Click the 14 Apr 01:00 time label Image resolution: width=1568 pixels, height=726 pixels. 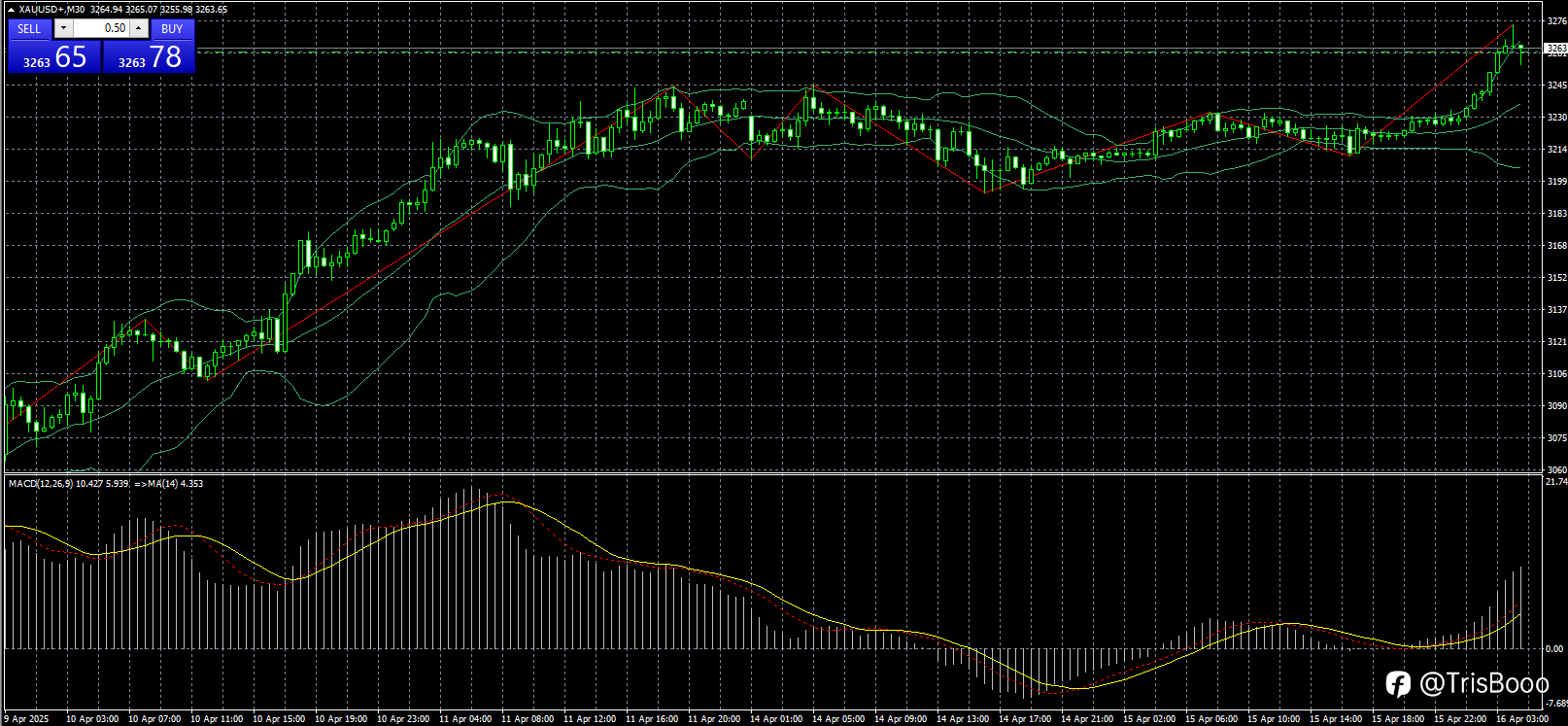[776, 719]
